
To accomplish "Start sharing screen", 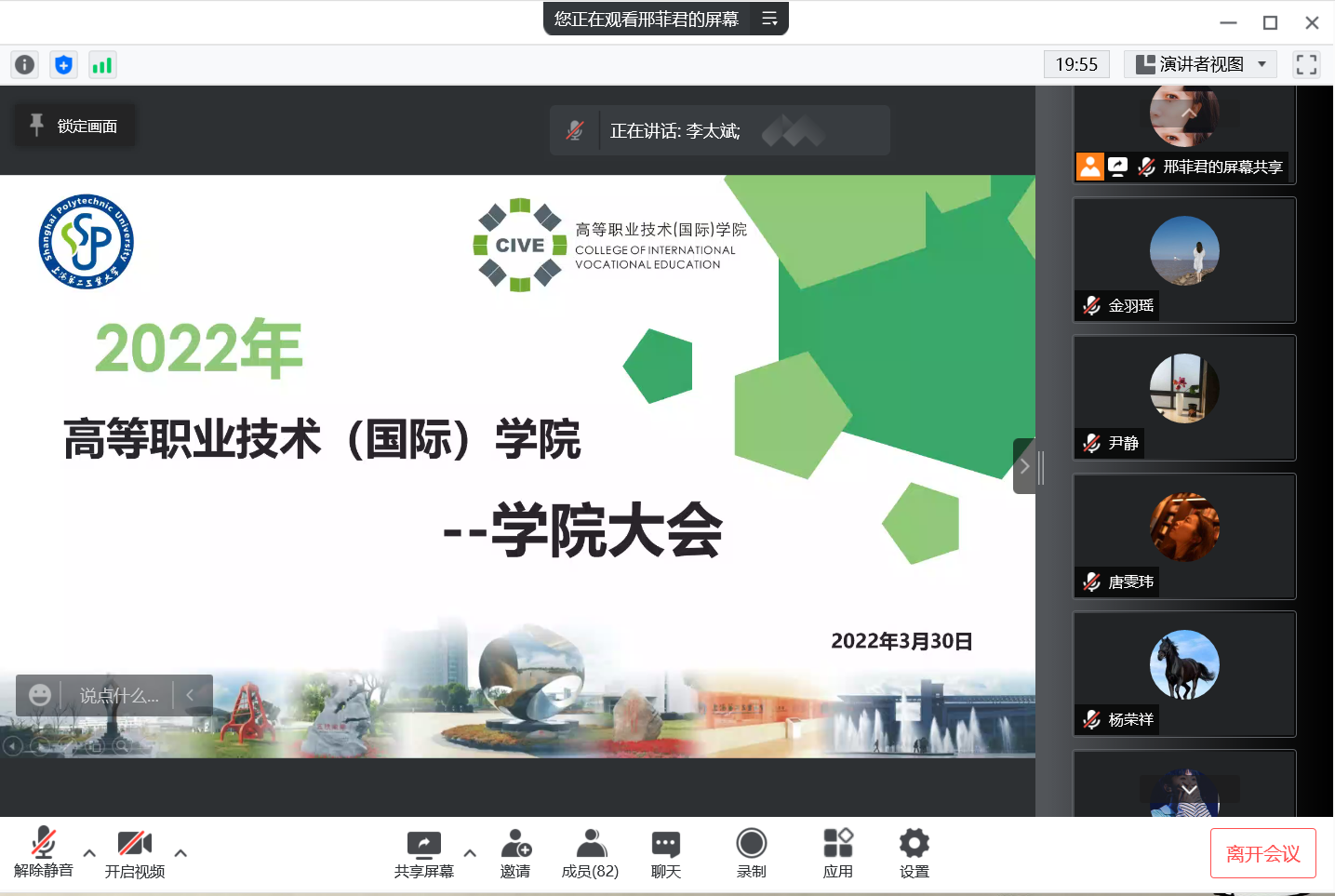I will coord(423,853).
